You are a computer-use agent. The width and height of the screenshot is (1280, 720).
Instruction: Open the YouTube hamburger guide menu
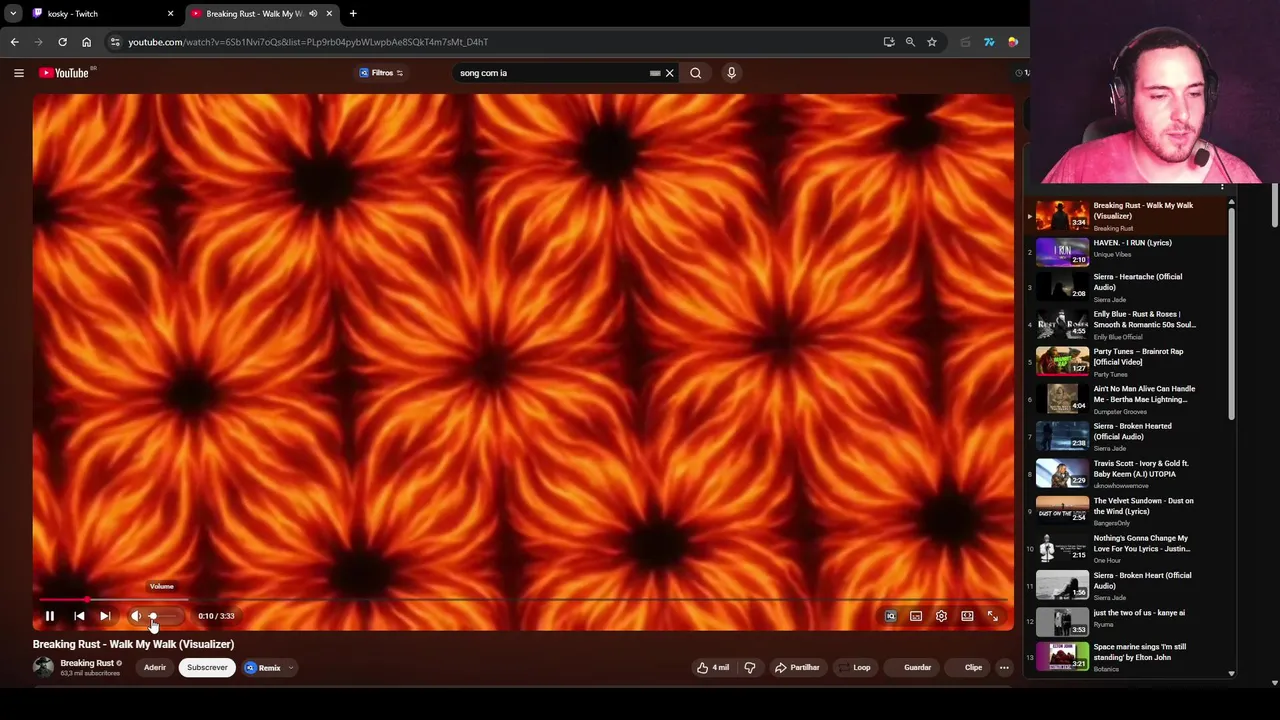[18, 72]
